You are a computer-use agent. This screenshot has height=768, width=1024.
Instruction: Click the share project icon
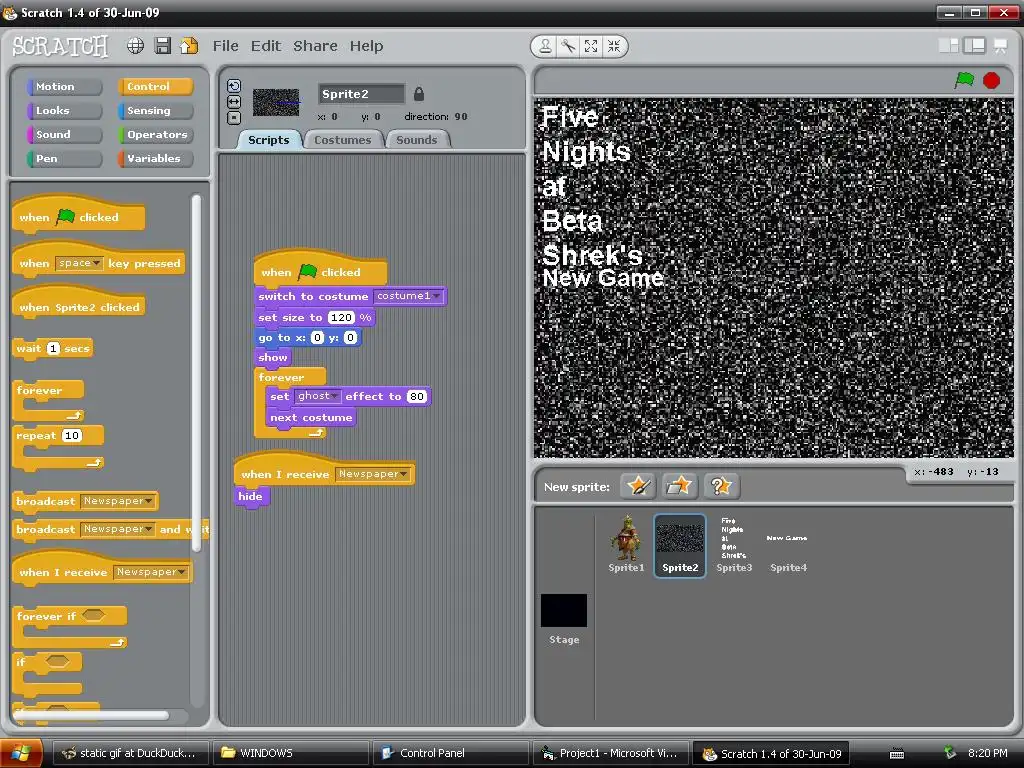189,46
